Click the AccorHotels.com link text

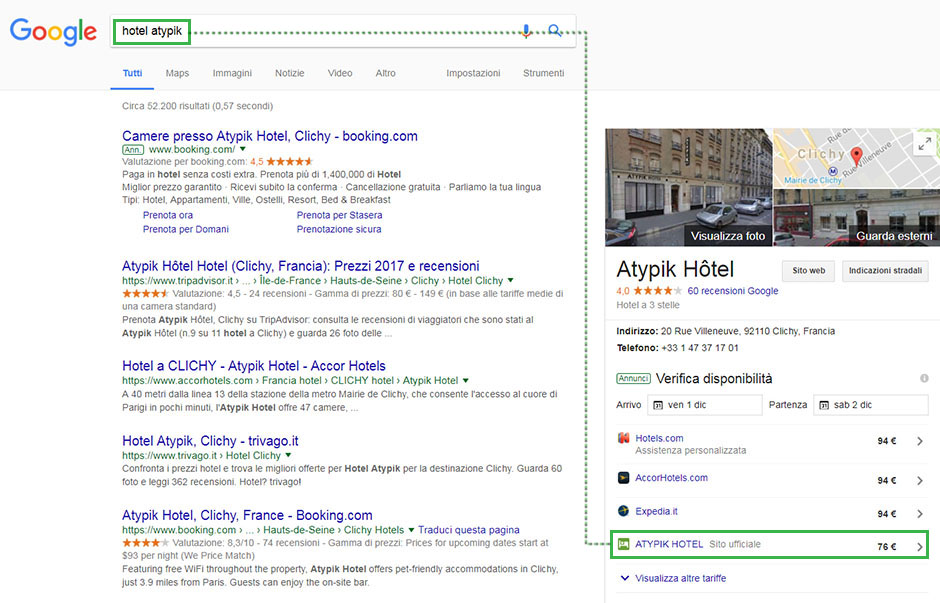click(x=671, y=478)
